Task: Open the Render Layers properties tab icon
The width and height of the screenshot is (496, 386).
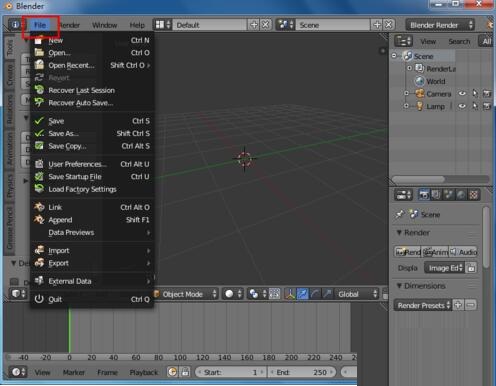Action: (x=436, y=195)
